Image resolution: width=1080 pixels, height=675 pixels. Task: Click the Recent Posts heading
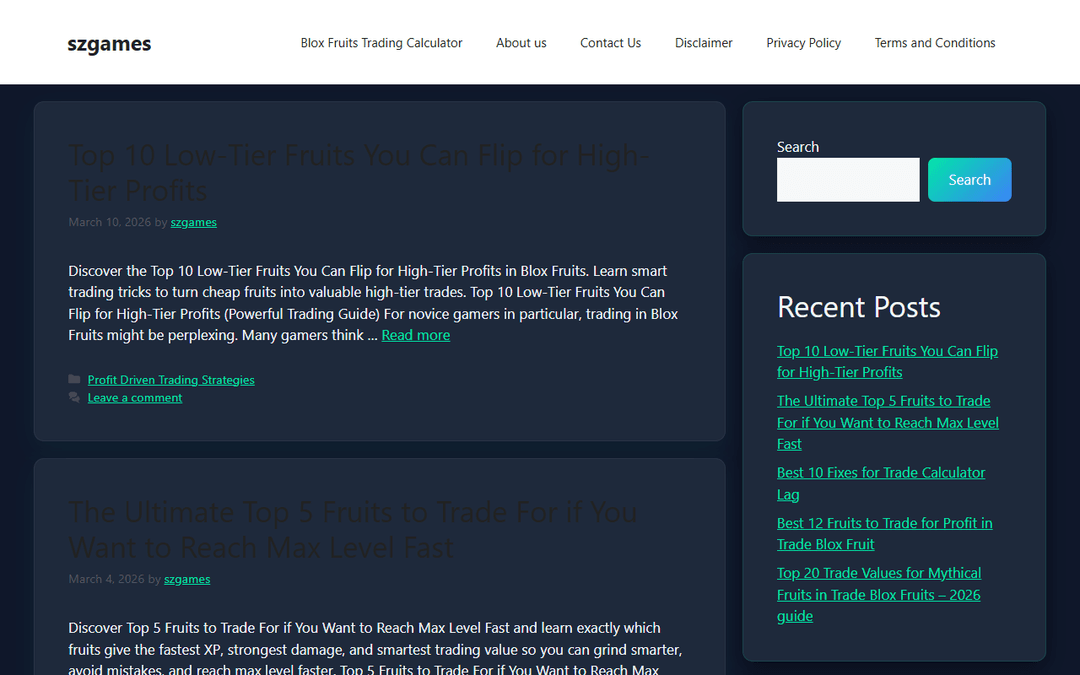coord(858,307)
